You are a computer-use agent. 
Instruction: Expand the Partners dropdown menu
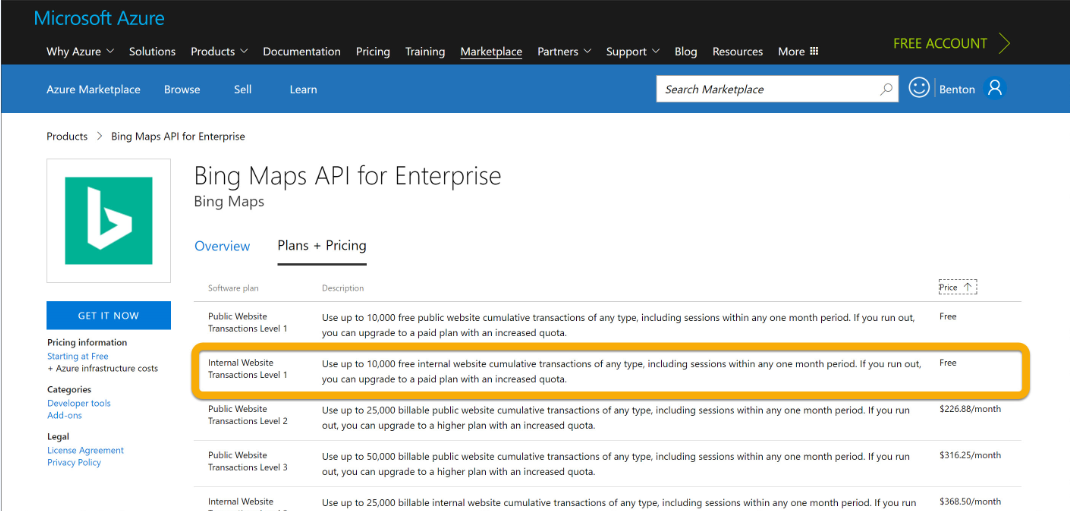[564, 52]
